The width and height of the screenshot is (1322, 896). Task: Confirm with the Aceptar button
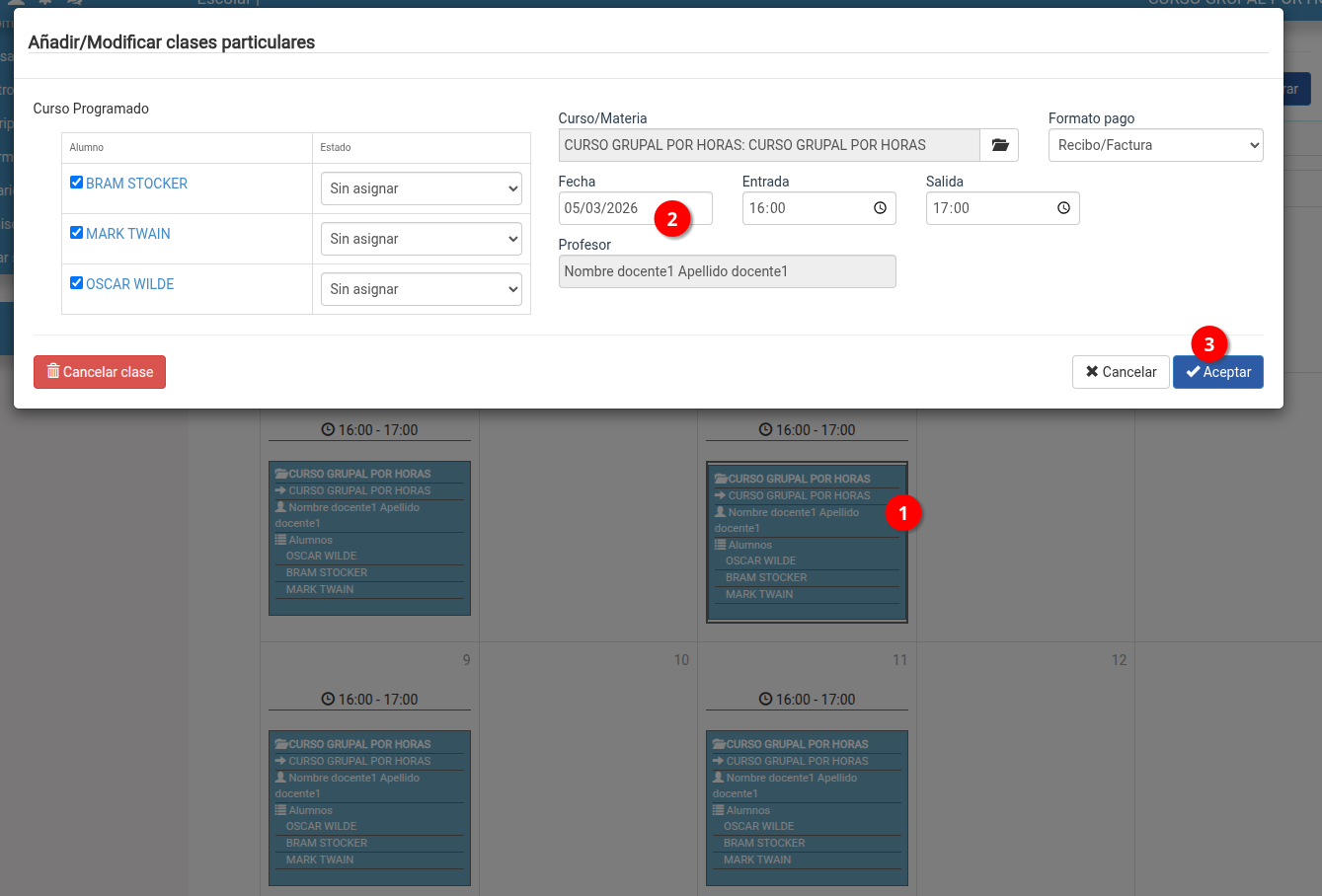pos(1217,372)
